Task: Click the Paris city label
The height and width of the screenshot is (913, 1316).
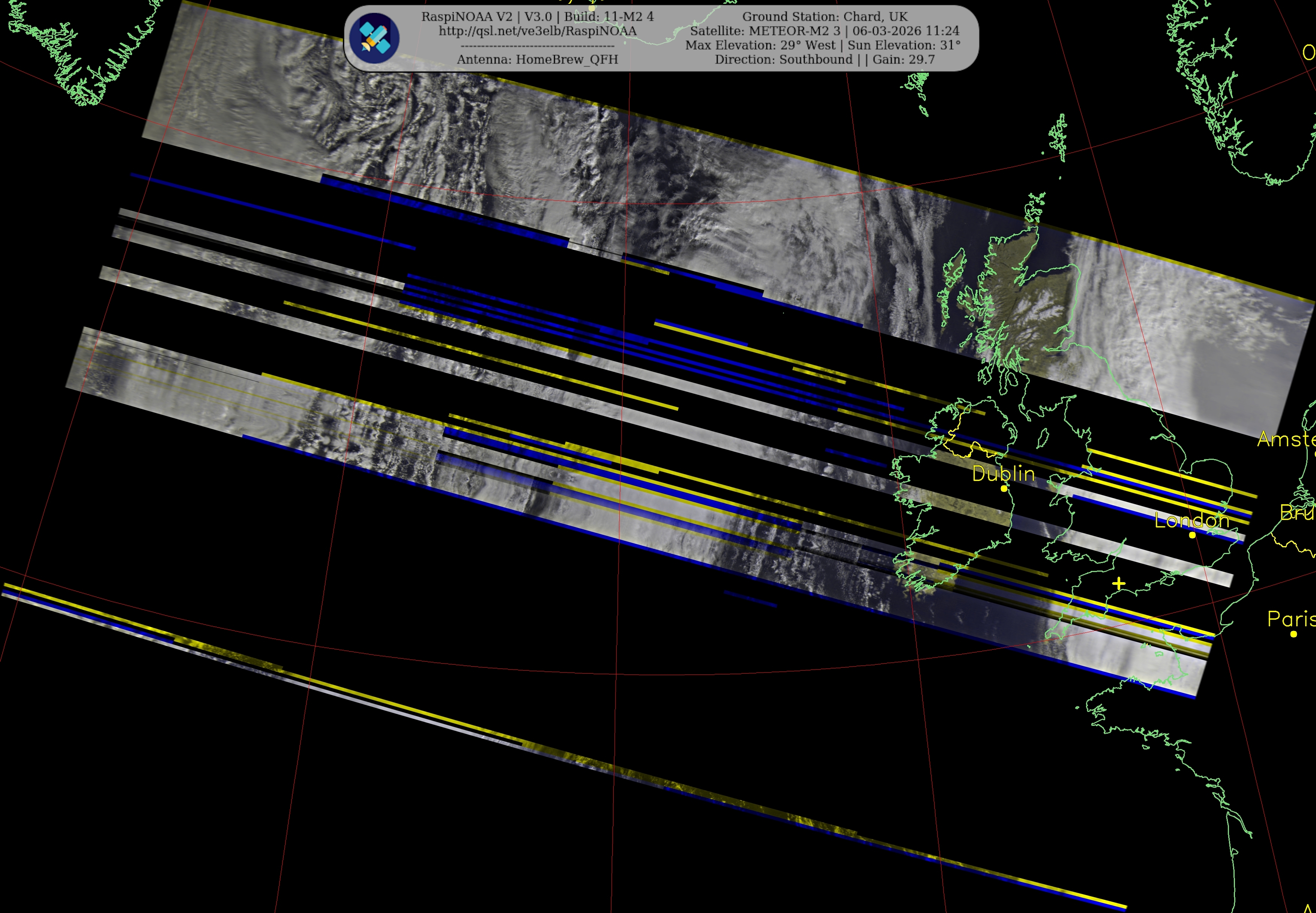Action: pos(1291,619)
